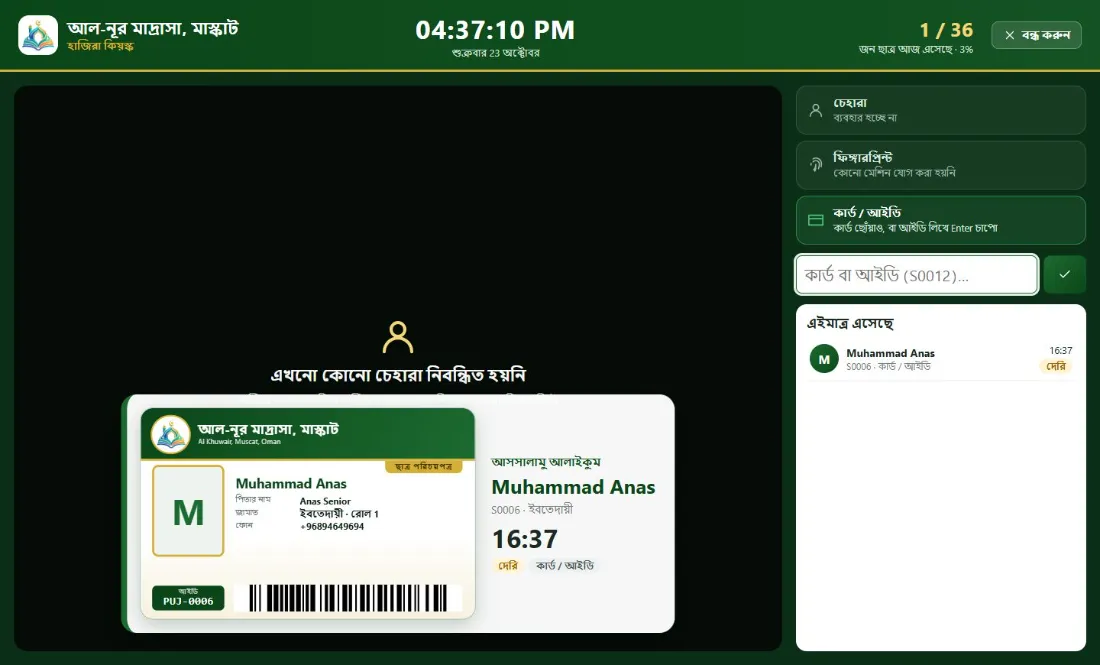Screen dimensions: 1100x665
Task: Click the date text below the clock
Action: (x=495, y=53)
